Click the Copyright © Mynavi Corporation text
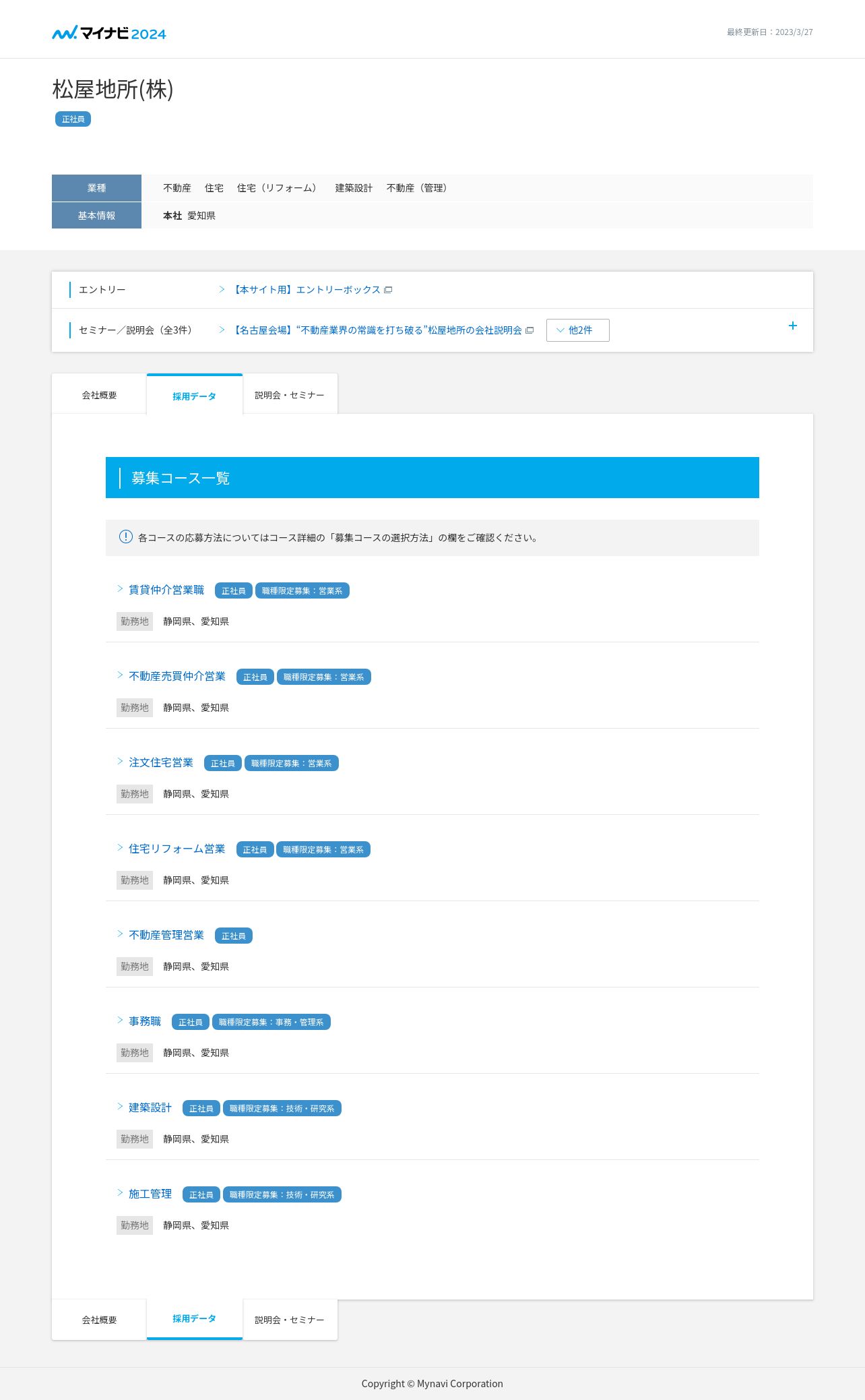This screenshot has height=1400, width=865. [x=433, y=1384]
